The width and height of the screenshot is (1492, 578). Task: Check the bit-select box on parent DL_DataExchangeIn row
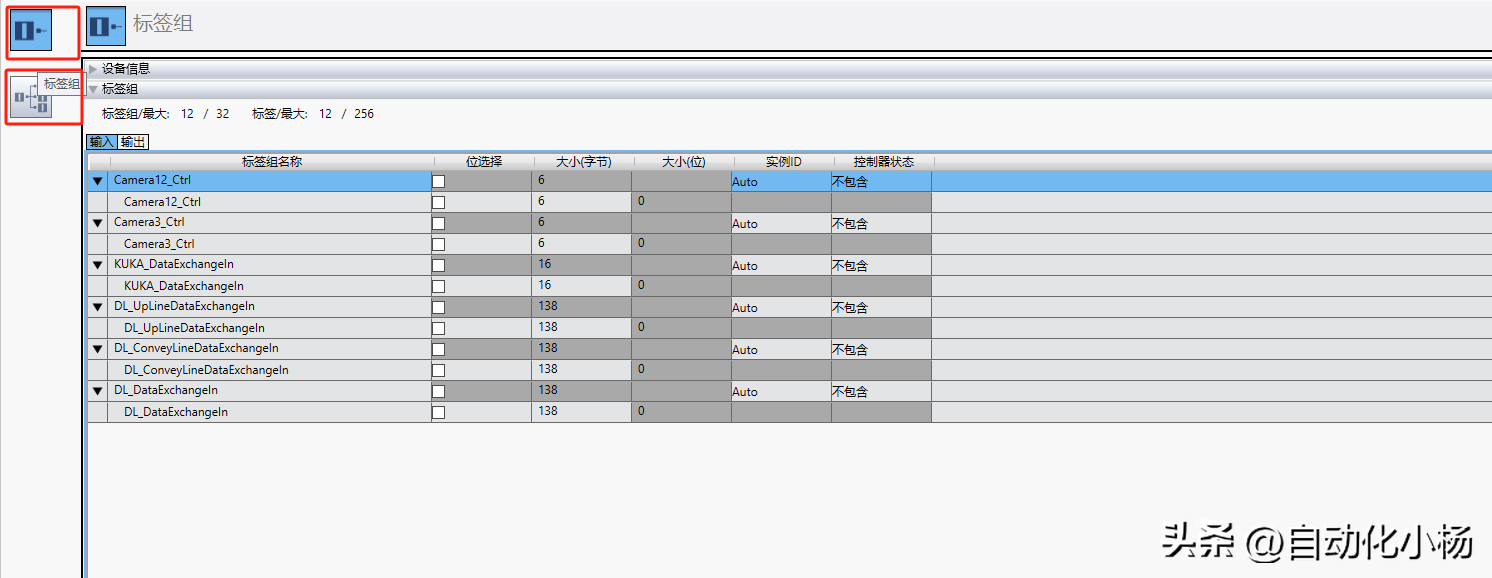(438, 391)
